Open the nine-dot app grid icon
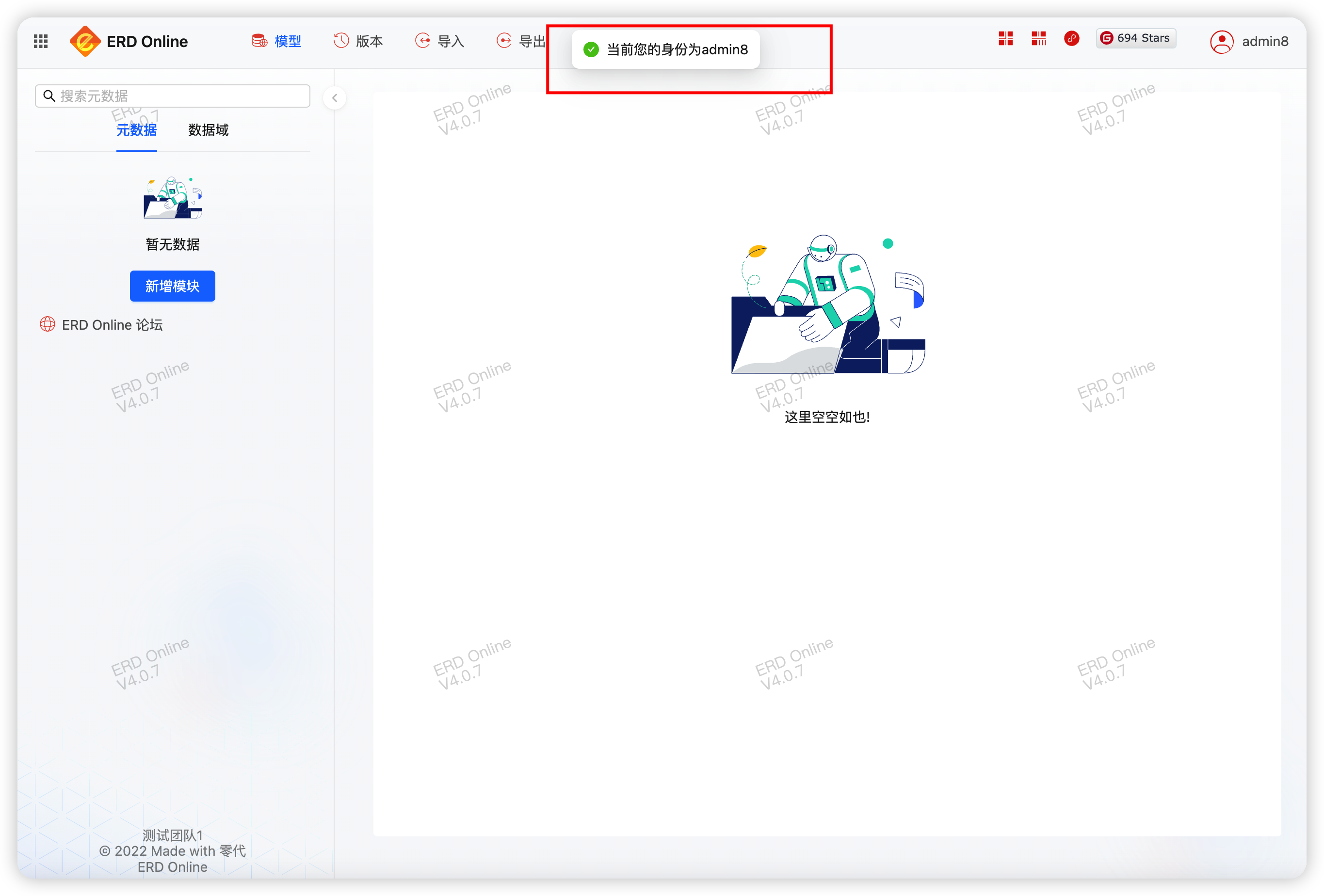This screenshot has width=1324, height=896. tap(40, 41)
